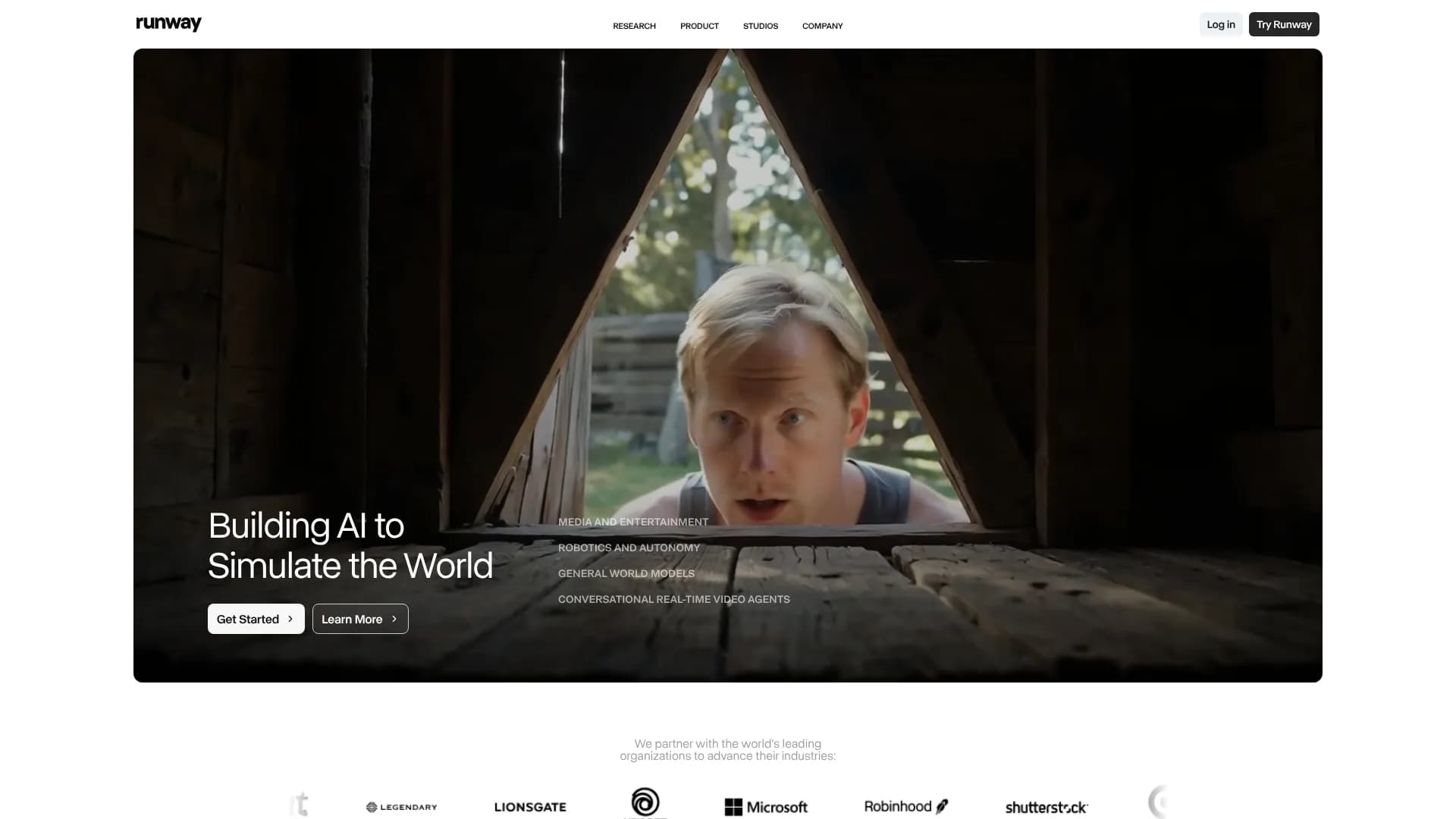The height and width of the screenshot is (819, 1456).
Task: Select Media and Entertainment category
Action: click(x=632, y=522)
